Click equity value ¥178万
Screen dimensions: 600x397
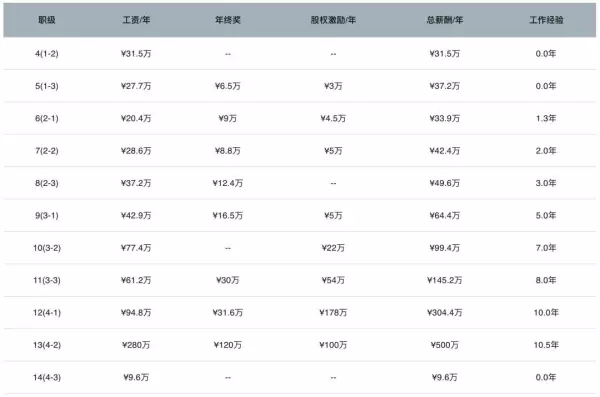coord(333,313)
